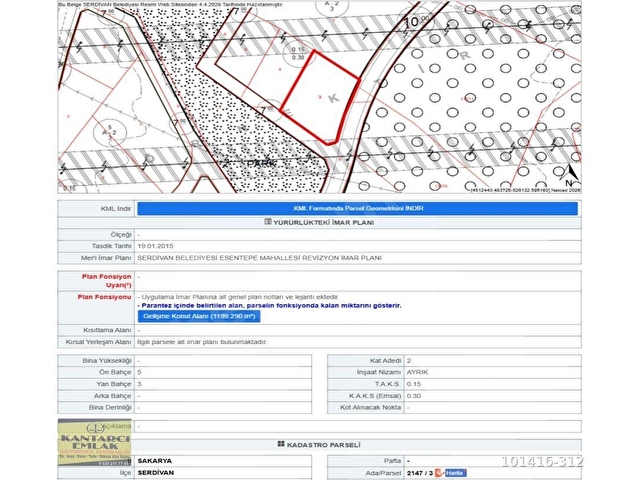The image size is (640, 480).
Task: Click the red-outlined parcel on the map
Action: click(320, 97)
